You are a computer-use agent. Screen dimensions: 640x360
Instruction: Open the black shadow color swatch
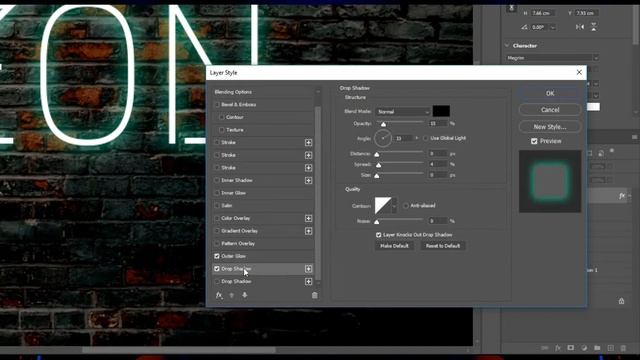point(441,111)
